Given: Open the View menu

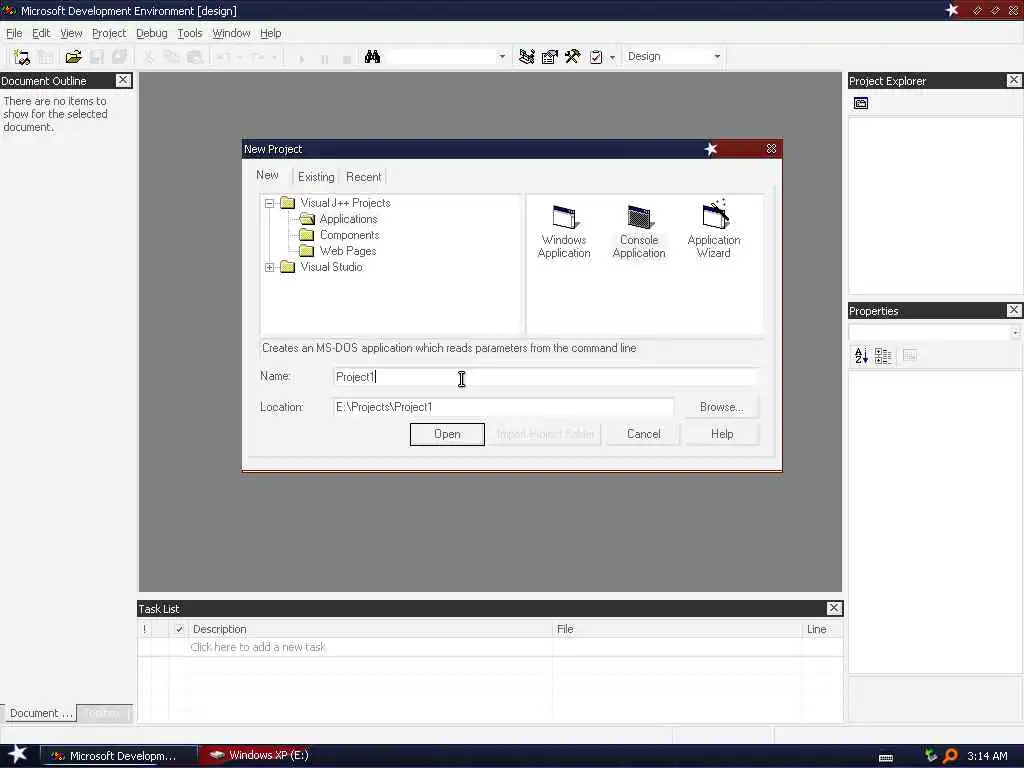Looking at the screenshot, I should (71, 33).
